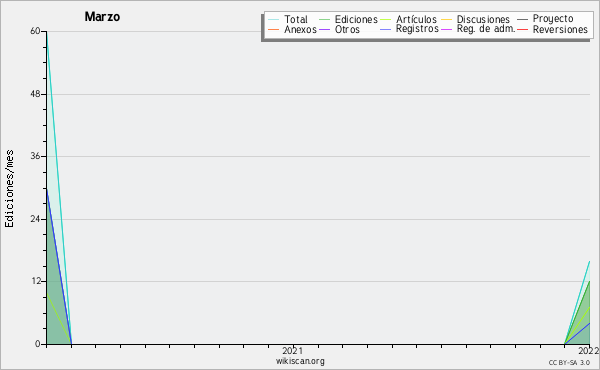Screen dimensions: 600x370
Task: Click the Proyecto legend label
Action: pos(553,19)
